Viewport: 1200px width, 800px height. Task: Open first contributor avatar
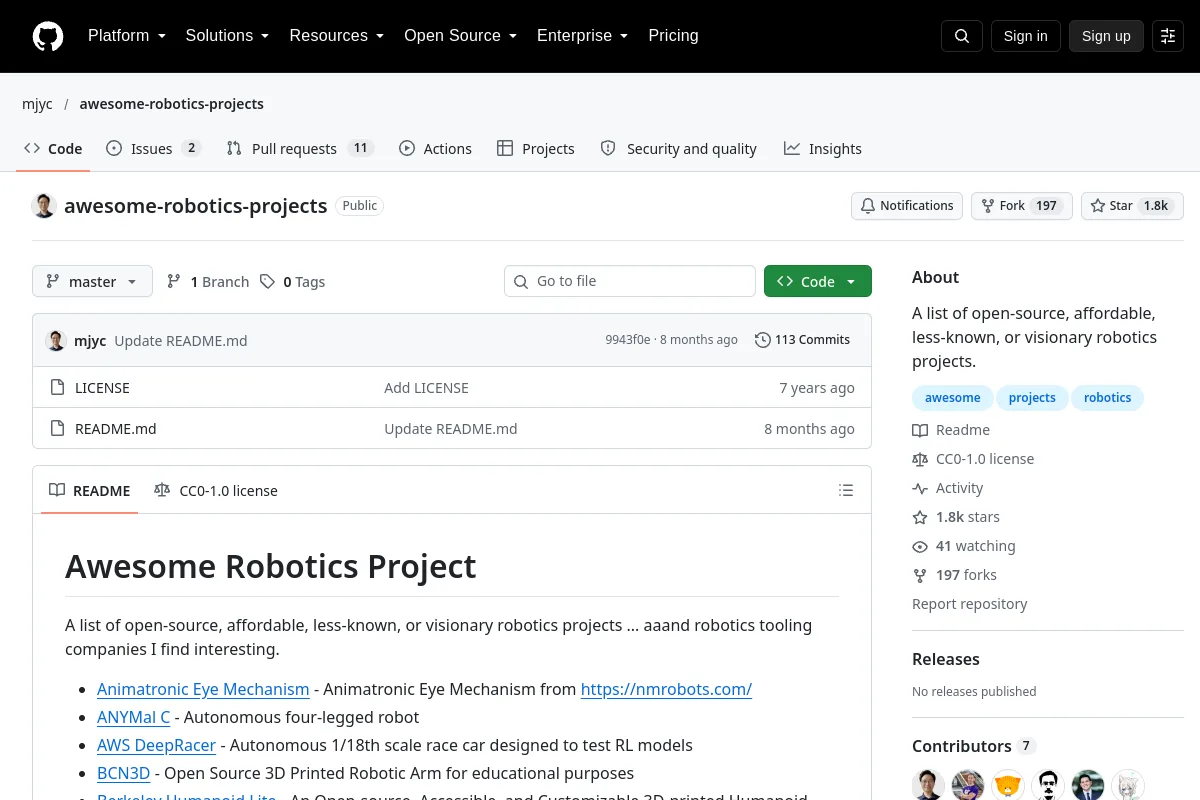(928, 785)
